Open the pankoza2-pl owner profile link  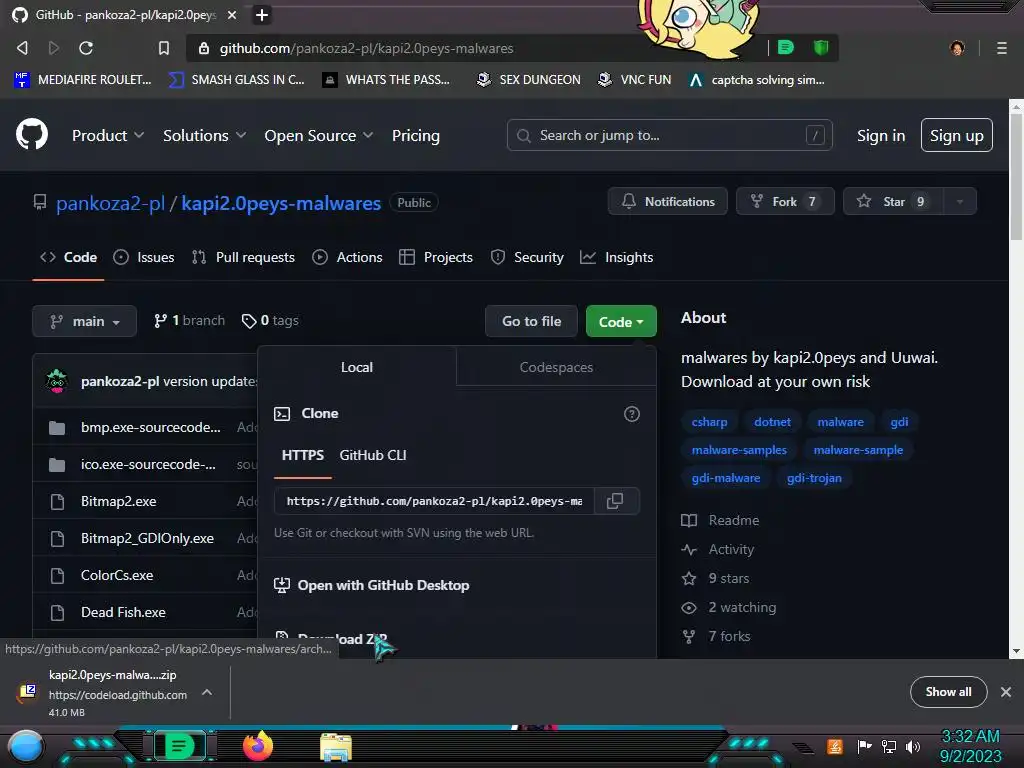coord(110,203)
